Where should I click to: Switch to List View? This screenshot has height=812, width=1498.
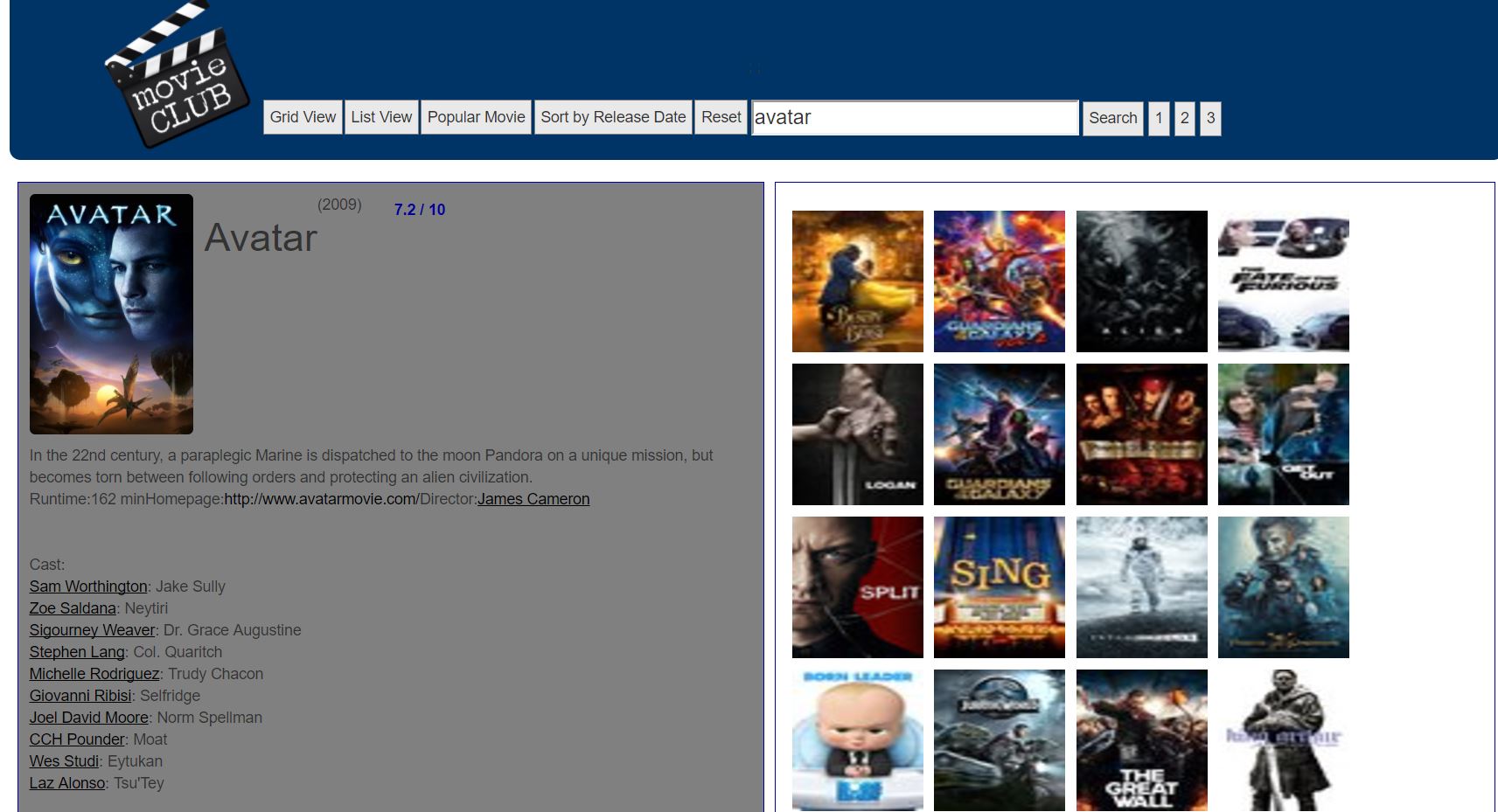pyautogui.click(x=381, y=117)
